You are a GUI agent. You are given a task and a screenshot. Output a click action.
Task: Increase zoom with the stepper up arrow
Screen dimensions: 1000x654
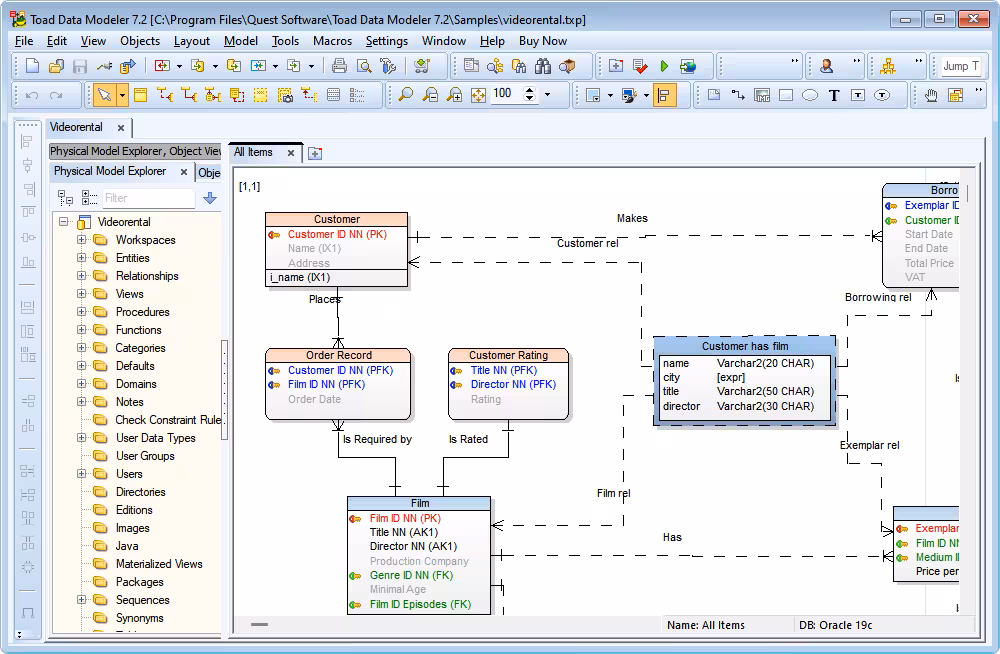point(529,91)
